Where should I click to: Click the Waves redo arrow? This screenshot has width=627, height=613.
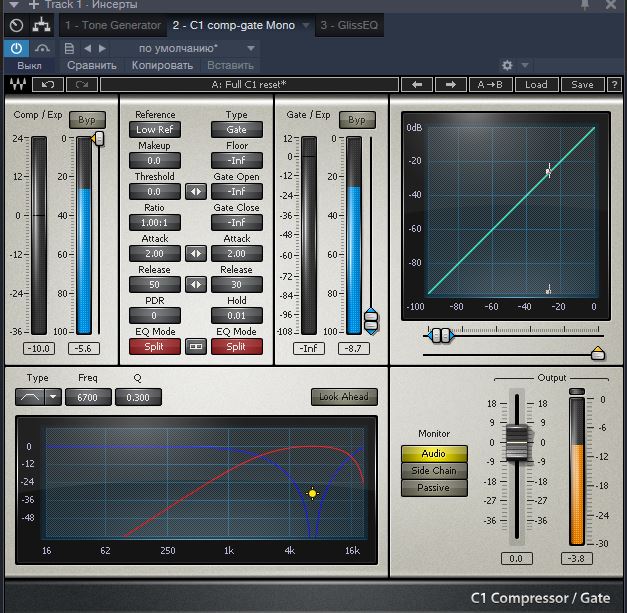[82, 84]
